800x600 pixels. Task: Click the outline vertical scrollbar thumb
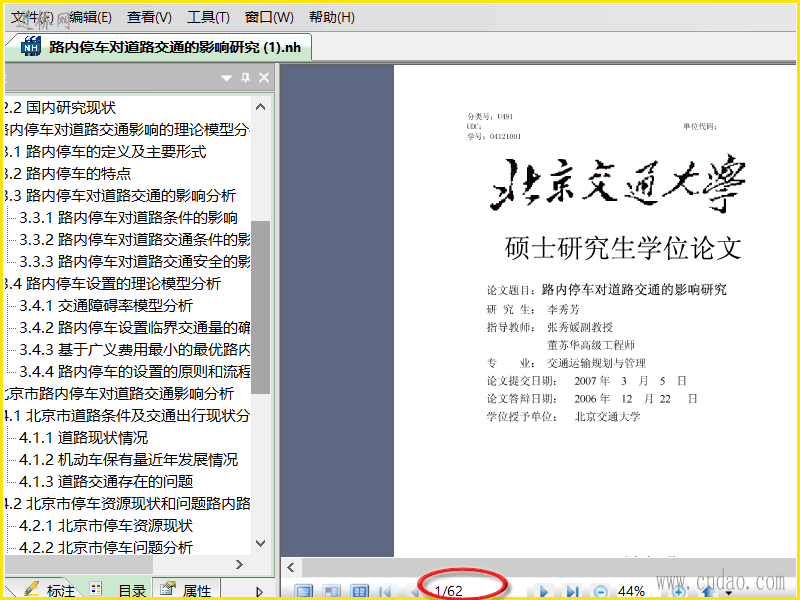pyautogui.click(x=260, y=307)
